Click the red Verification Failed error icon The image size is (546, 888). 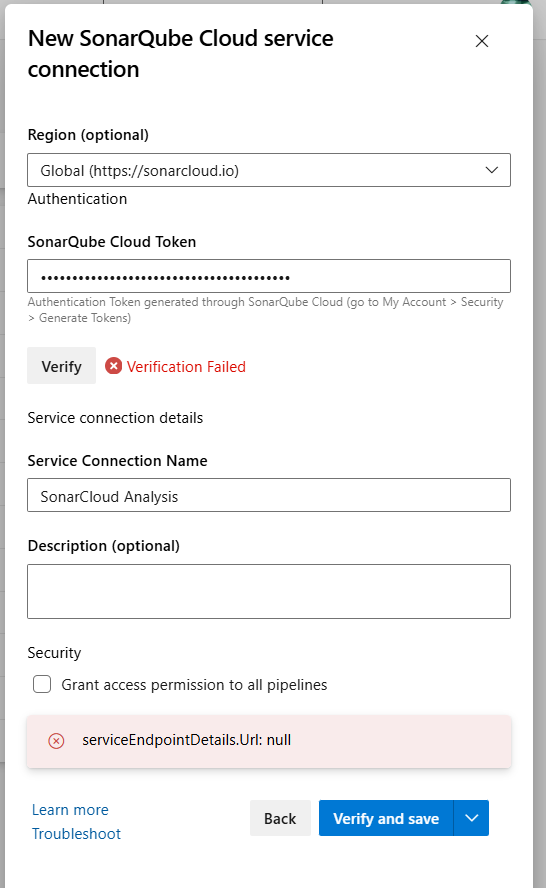click(113, 366)
